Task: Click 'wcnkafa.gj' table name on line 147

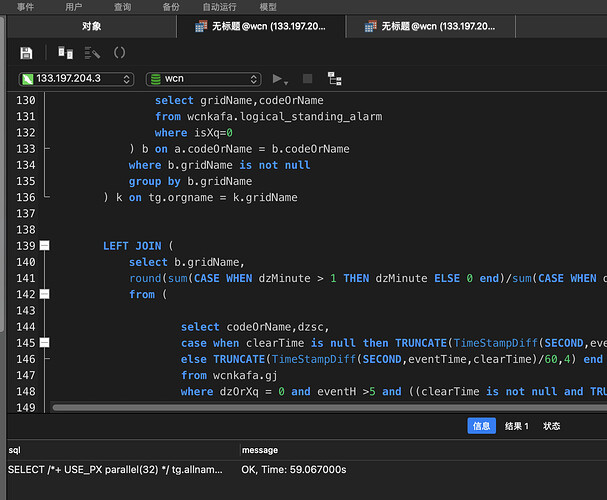Action: (245, 375)
